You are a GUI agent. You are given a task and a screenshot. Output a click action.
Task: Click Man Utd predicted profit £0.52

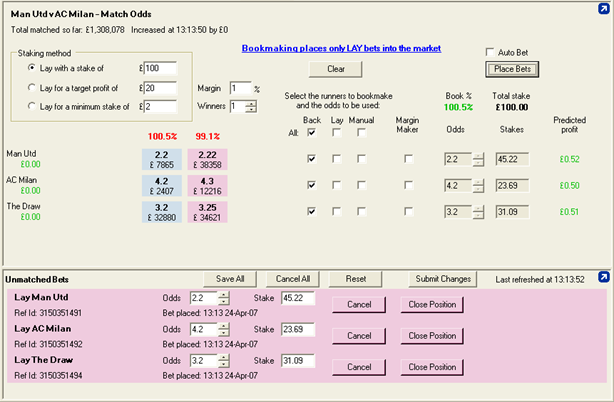tap(569, 159)
